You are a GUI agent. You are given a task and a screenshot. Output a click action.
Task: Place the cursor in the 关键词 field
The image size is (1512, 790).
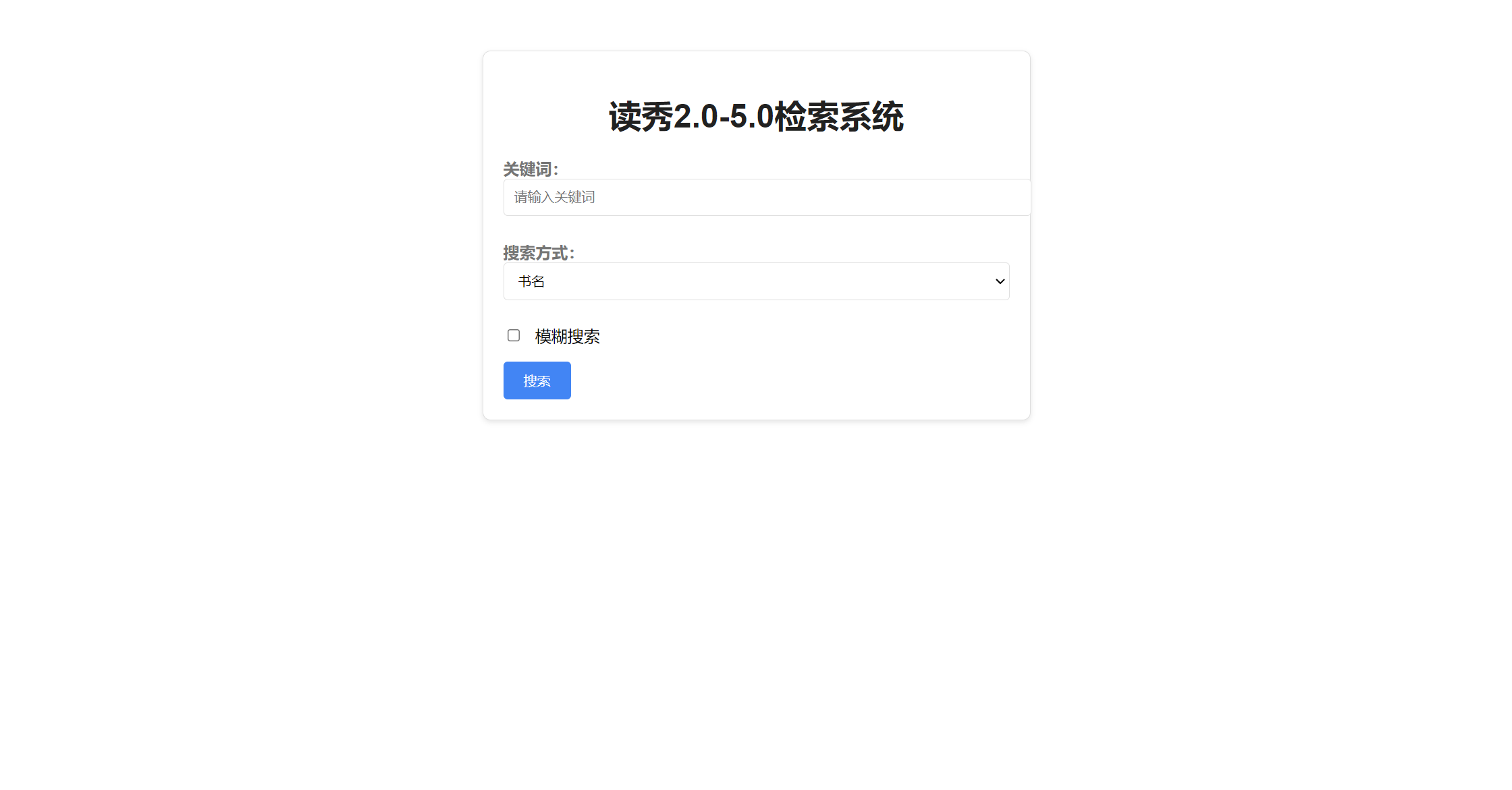pos(767,197)
